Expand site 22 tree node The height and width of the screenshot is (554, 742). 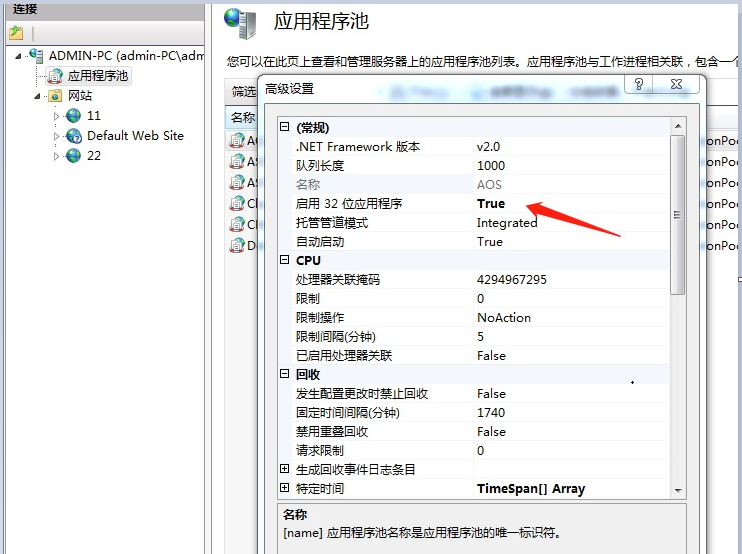tap(56, 156)
